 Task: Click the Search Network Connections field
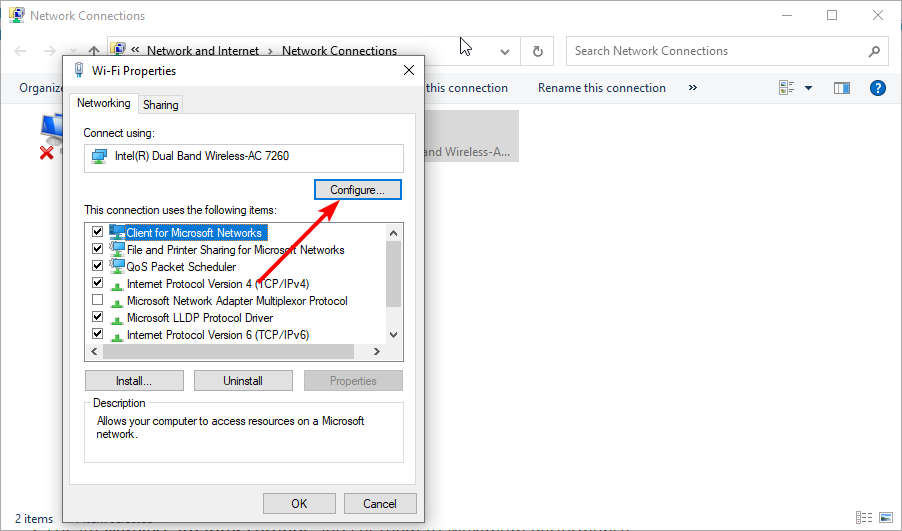click(x=715, y=51)
